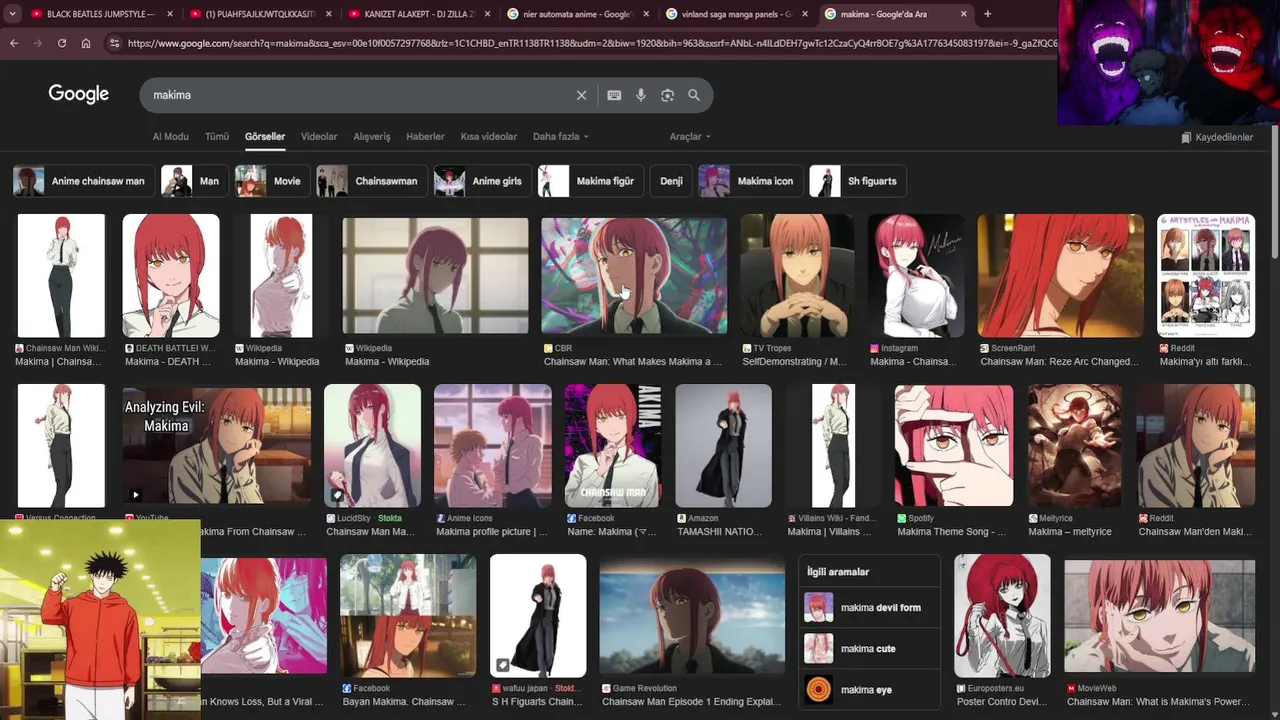Select related search makima cute

[x=869, y=648]
